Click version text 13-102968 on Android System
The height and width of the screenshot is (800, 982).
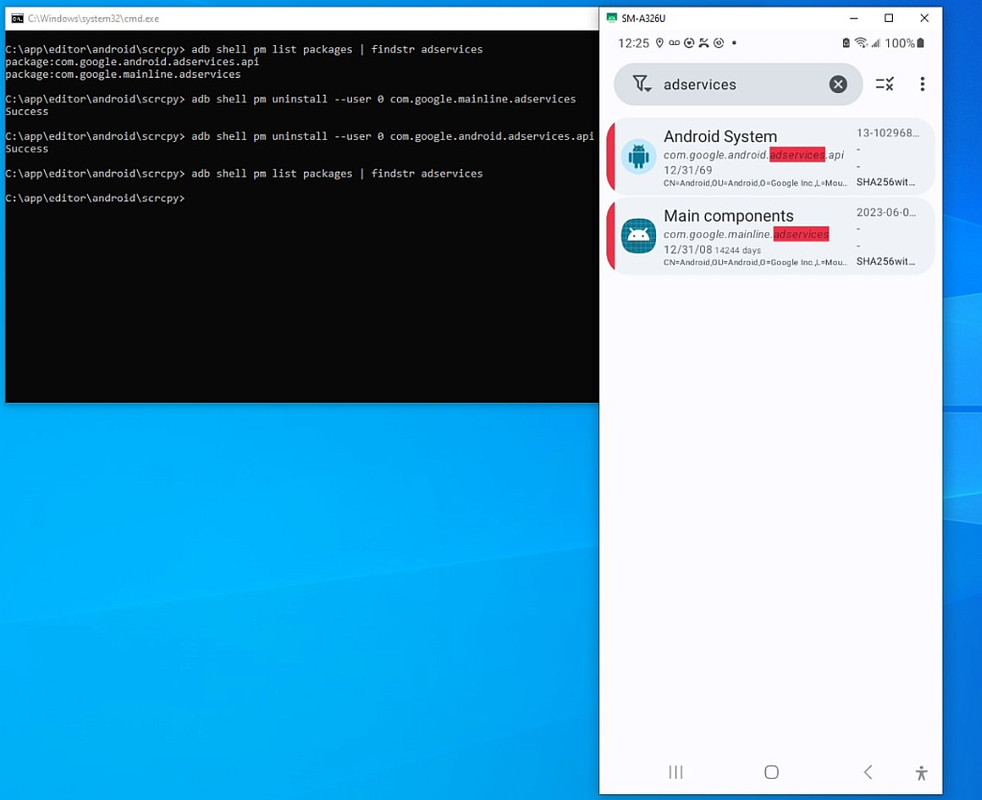point(887,133)
